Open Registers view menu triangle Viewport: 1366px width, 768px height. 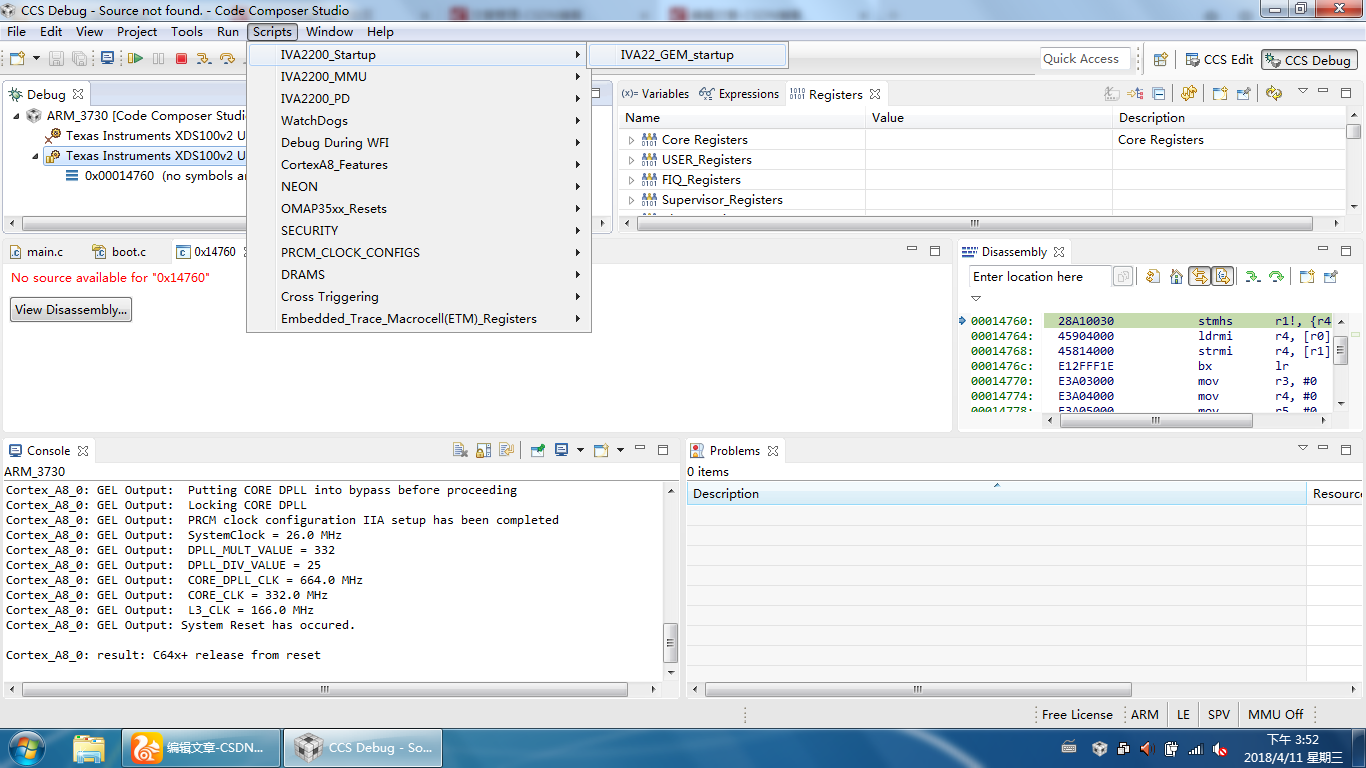1303,91
